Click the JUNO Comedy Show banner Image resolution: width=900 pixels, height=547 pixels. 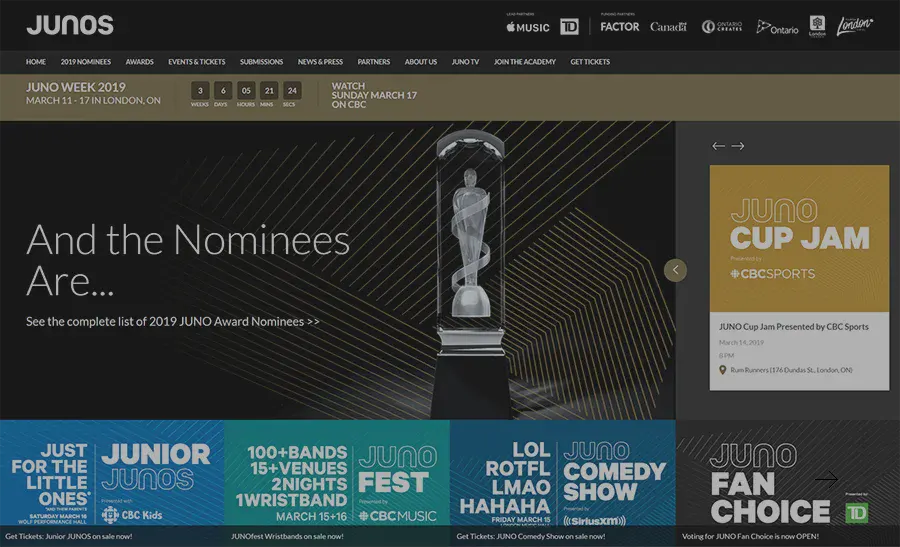click(x=562, y=480)
